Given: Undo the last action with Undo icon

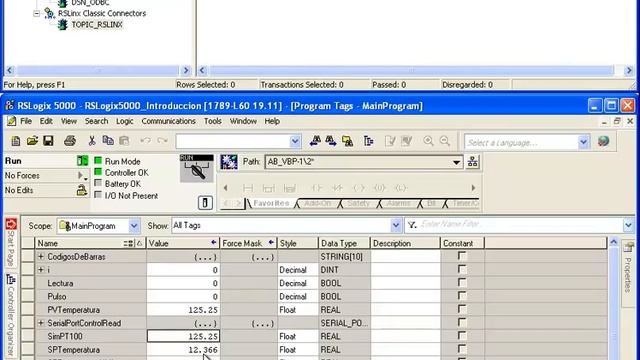Looking at the screenshot, I should tap(145, 141).
